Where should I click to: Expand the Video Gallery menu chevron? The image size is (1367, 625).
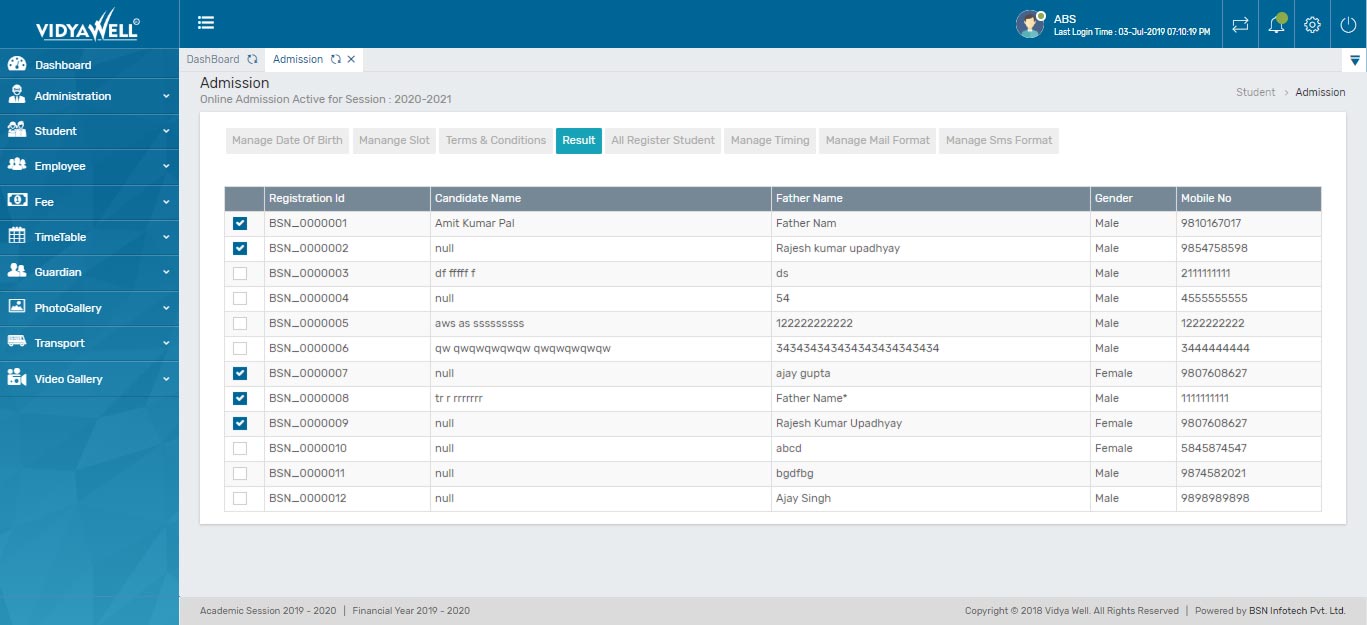coord(166,379)
